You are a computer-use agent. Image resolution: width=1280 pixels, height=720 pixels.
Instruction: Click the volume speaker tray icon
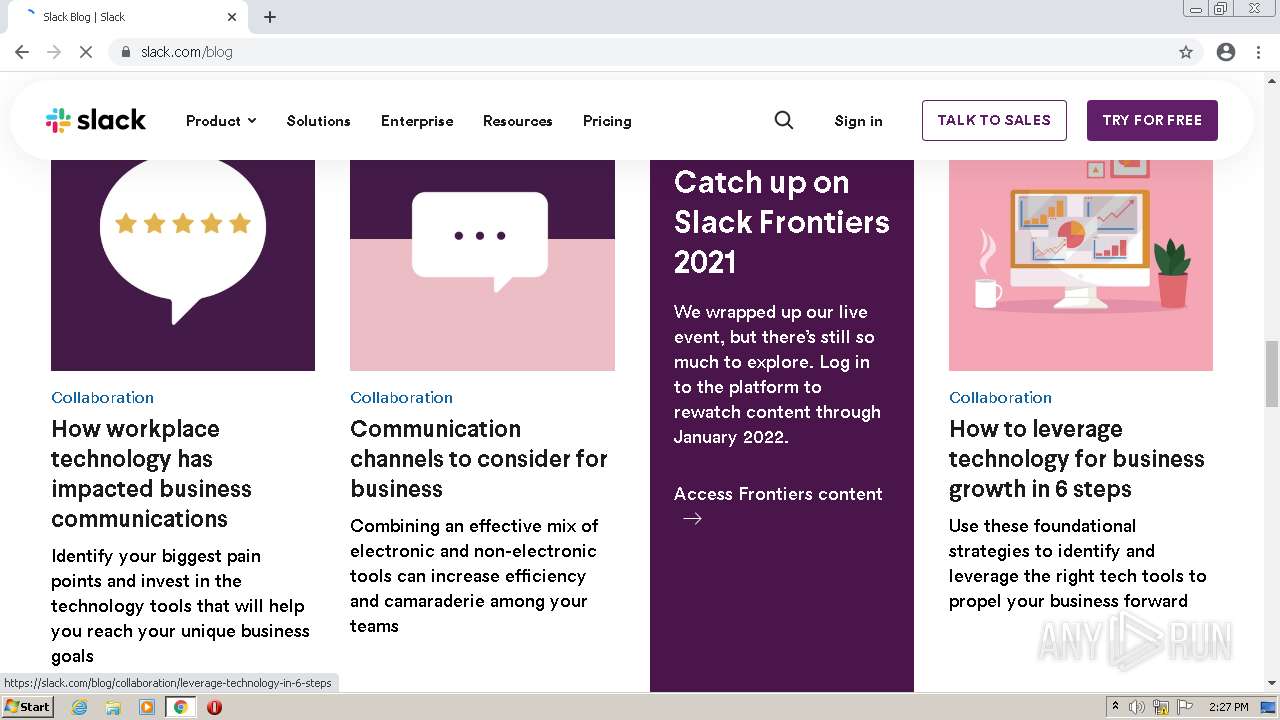[x=1136, y=707]
